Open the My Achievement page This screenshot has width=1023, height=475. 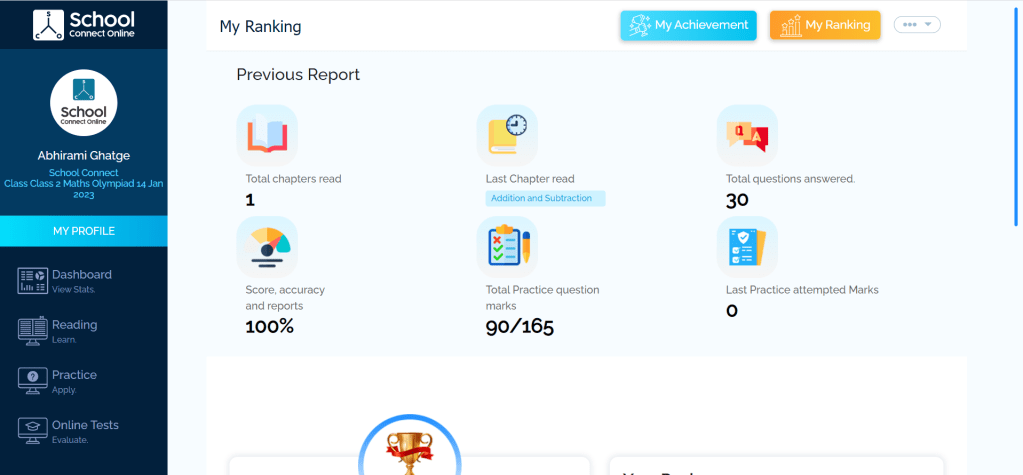(x=688, y=25)
